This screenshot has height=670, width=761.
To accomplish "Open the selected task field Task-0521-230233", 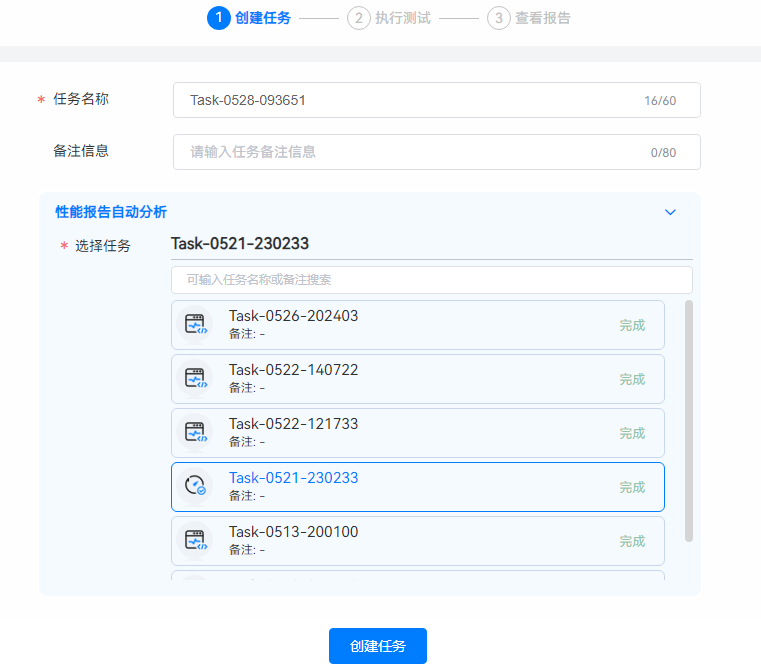I will pyautogui.click(x=430, y=244).
